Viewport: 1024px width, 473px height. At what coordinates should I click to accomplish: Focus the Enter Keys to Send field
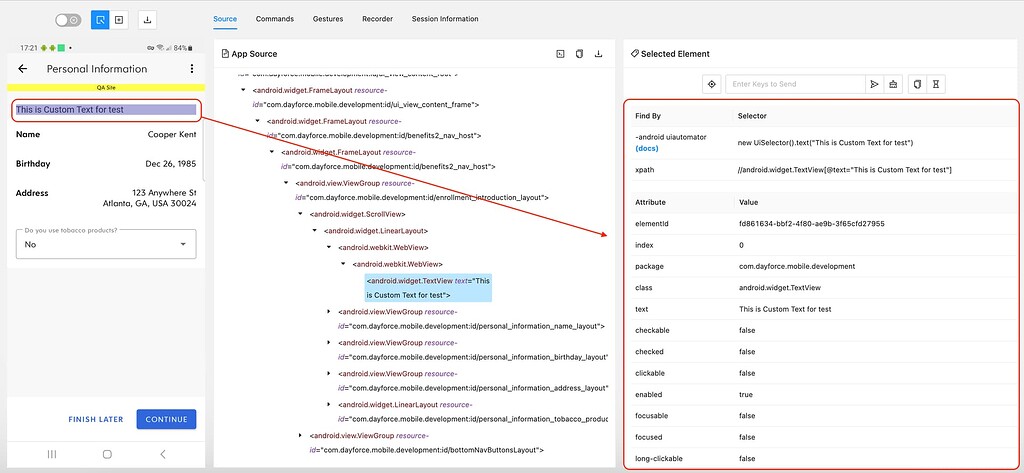[x=795, y=84]
